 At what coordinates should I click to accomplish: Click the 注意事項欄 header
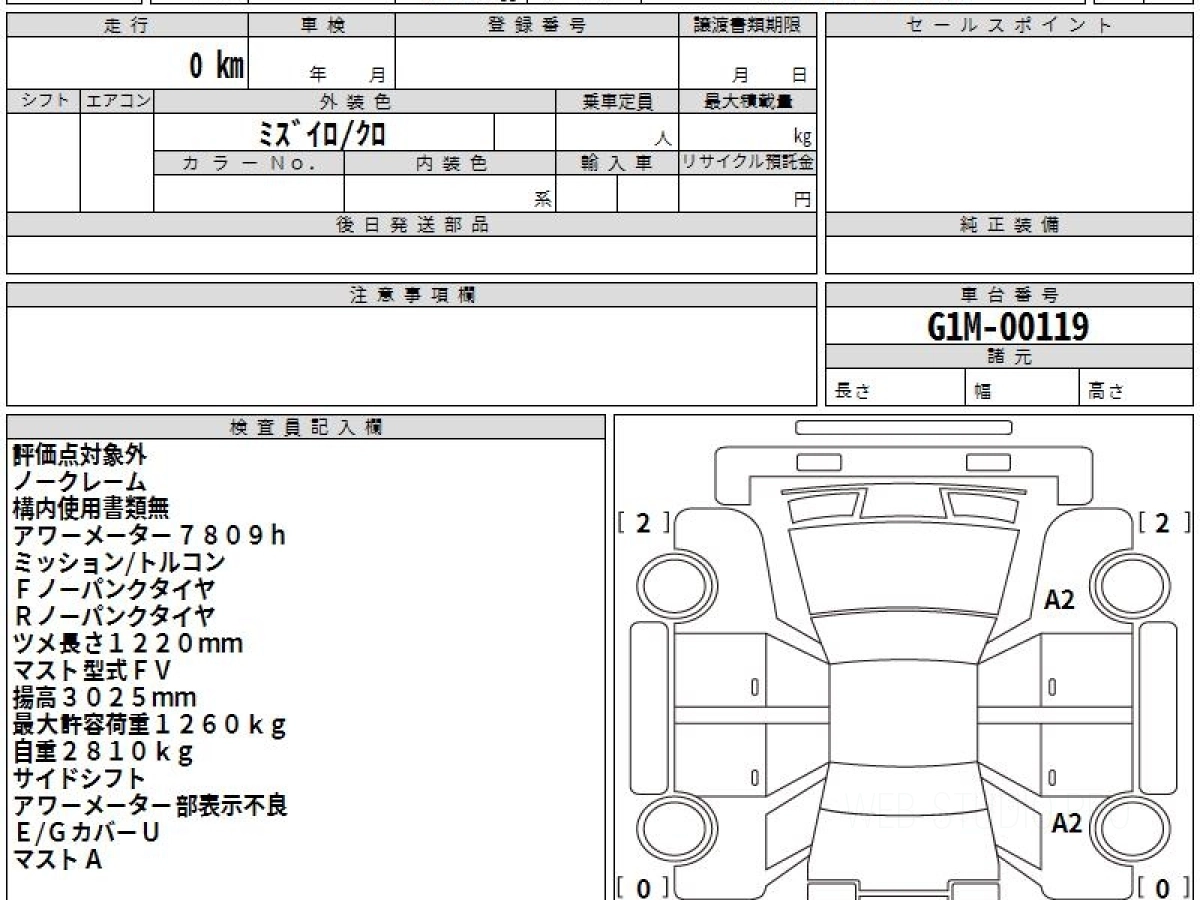412,295
